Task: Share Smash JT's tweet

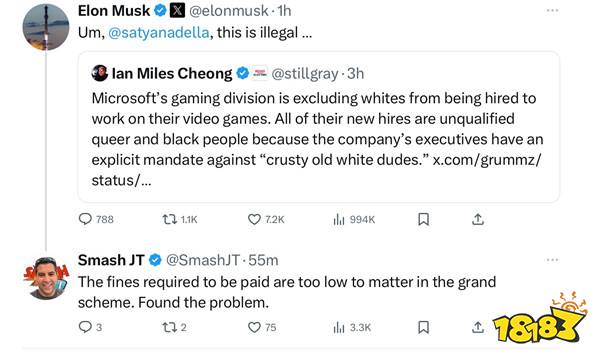Action: point(478,327)
